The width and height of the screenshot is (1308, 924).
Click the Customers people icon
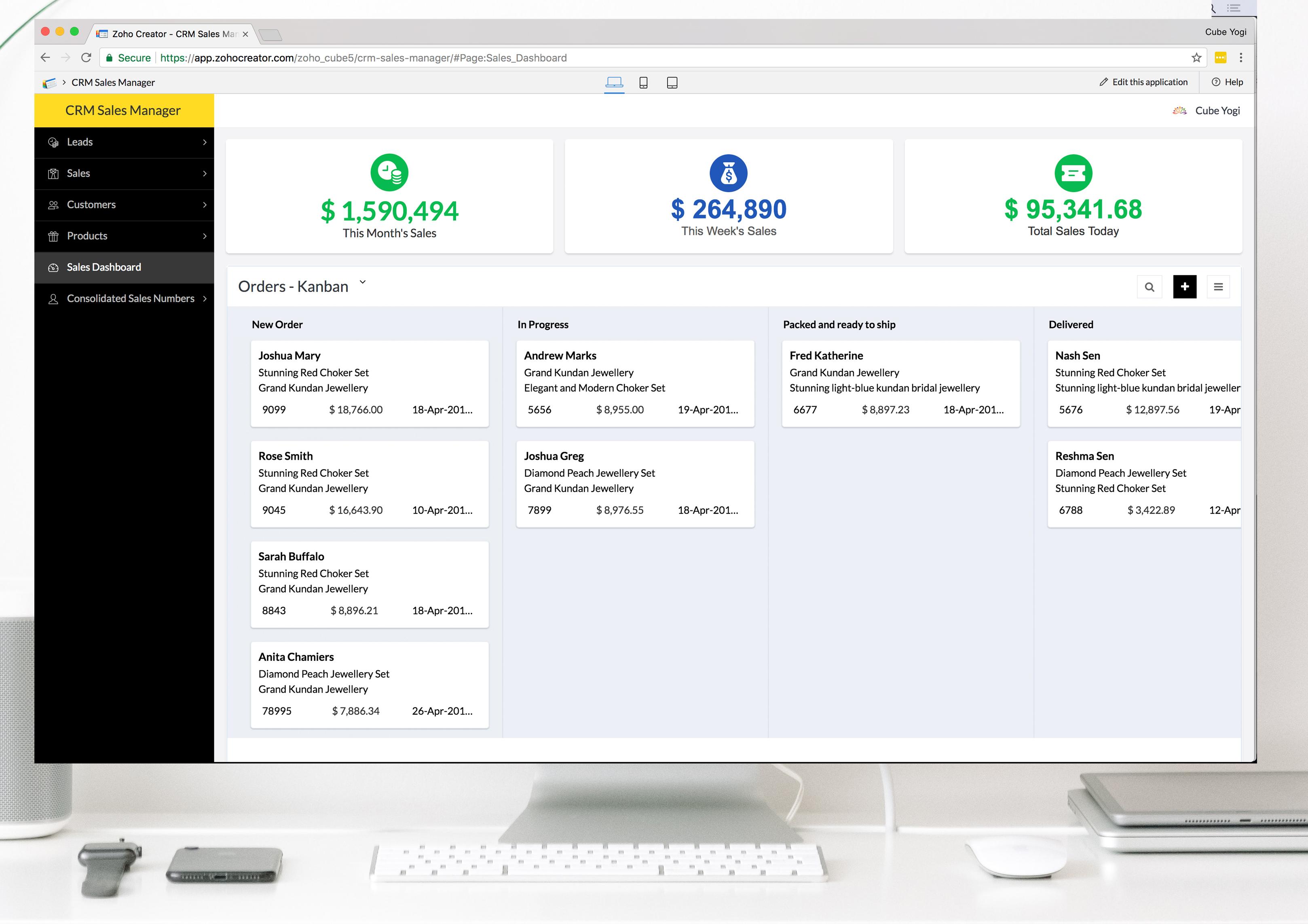click(x=53, y=205)
